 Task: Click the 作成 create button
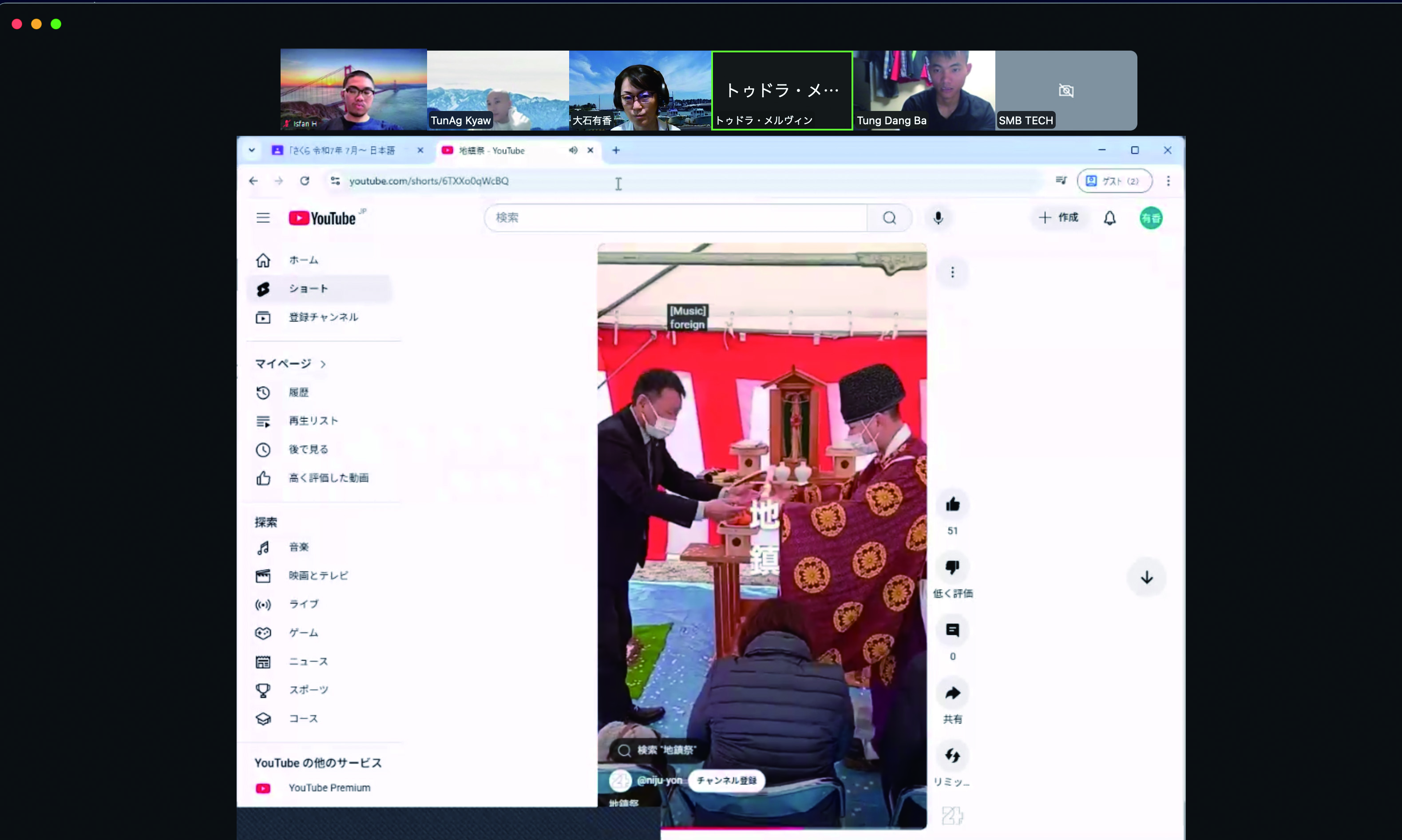(1058, 218)
